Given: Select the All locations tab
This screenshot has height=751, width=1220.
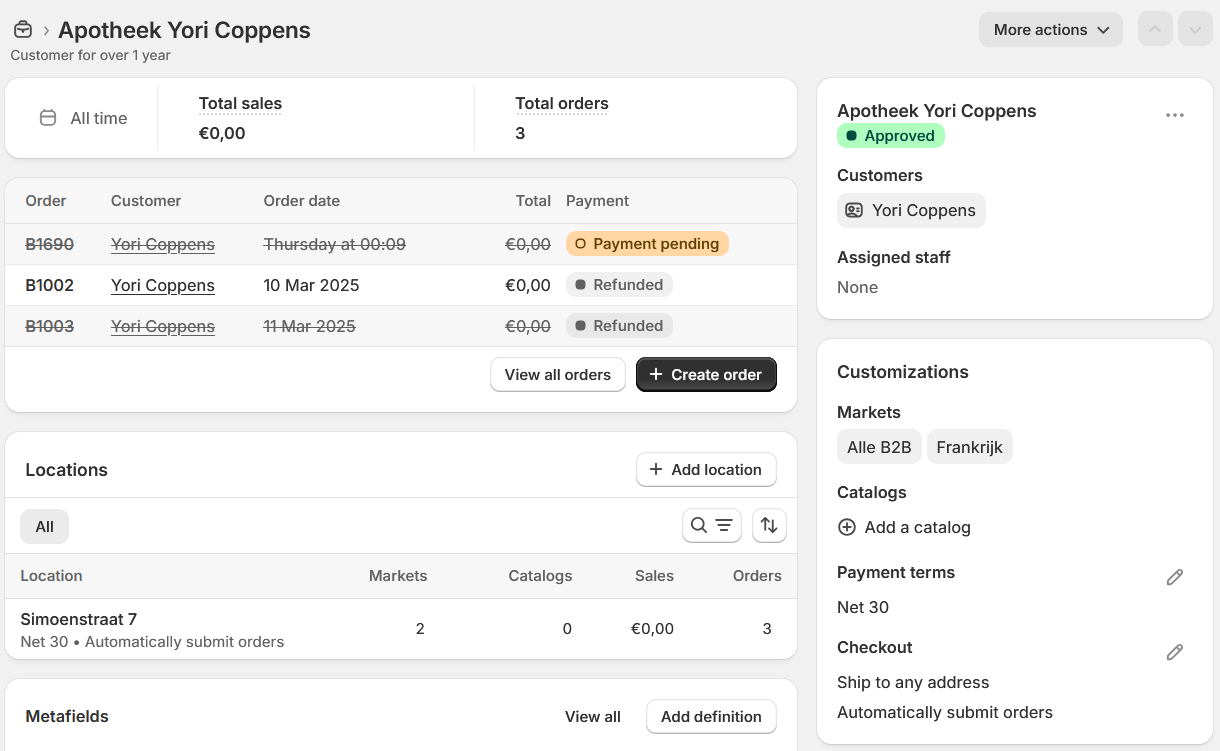Looking at the screenshot, I should coord(44,526).
